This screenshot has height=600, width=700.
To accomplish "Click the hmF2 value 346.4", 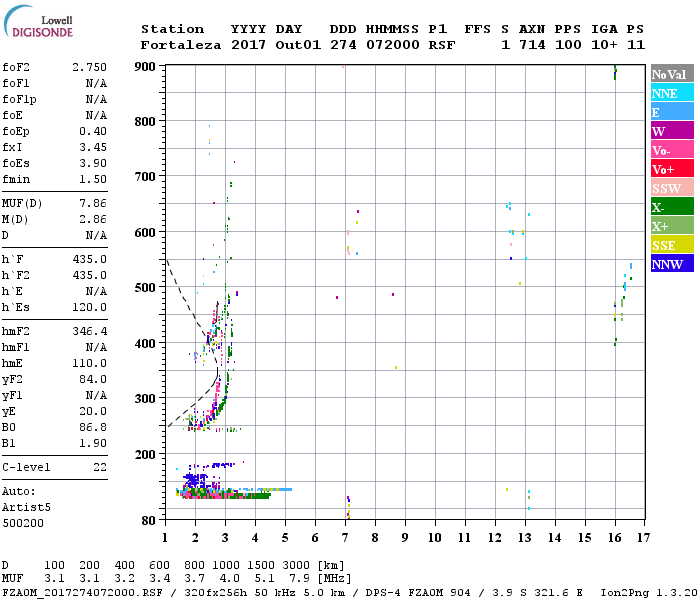I will pyautogui.click(x=89, y=331).
